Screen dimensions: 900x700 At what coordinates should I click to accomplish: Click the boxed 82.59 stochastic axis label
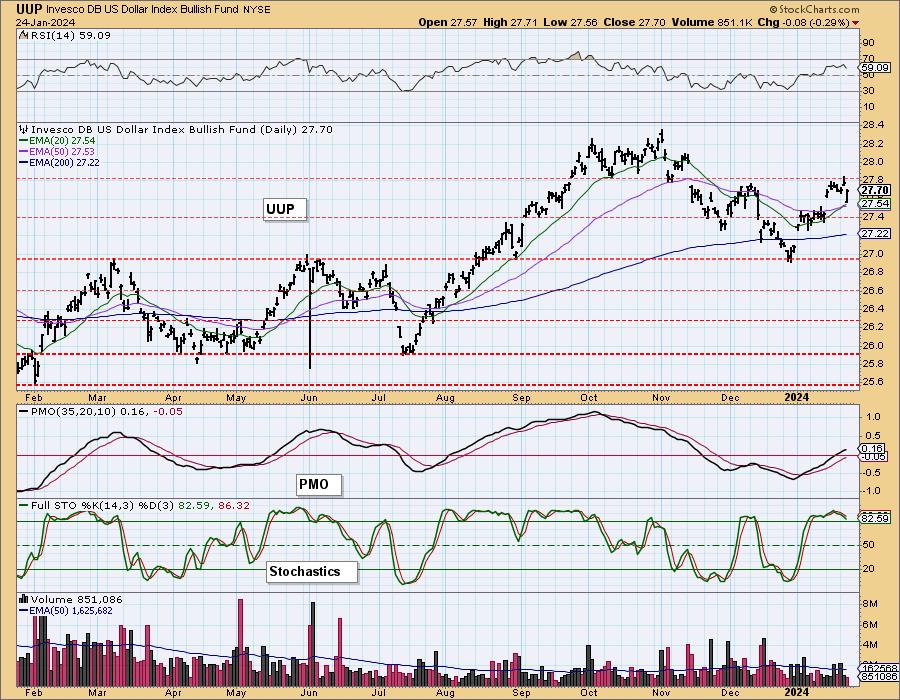point(875,518)
